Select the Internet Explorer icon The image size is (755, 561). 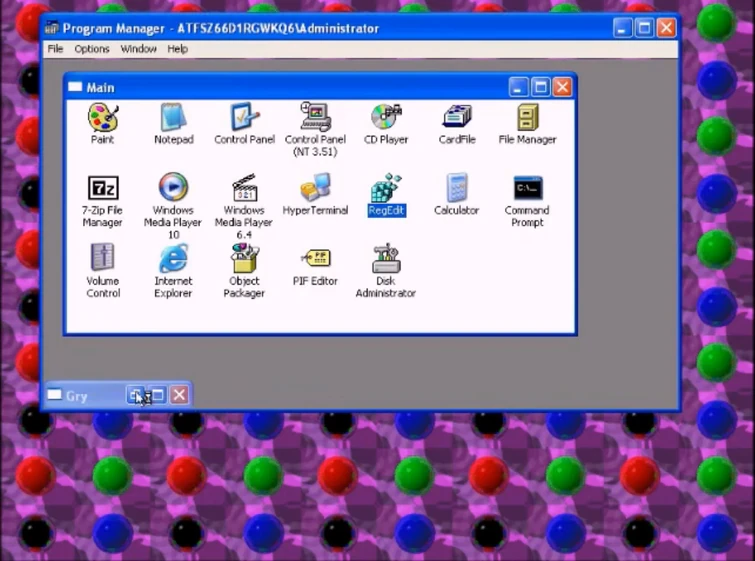point(173,258)
